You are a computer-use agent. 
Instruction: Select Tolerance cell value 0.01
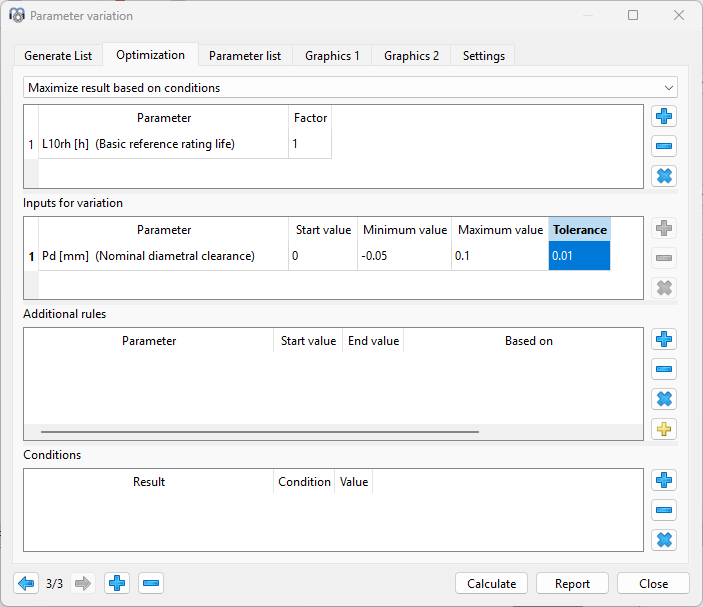(579, 256)
